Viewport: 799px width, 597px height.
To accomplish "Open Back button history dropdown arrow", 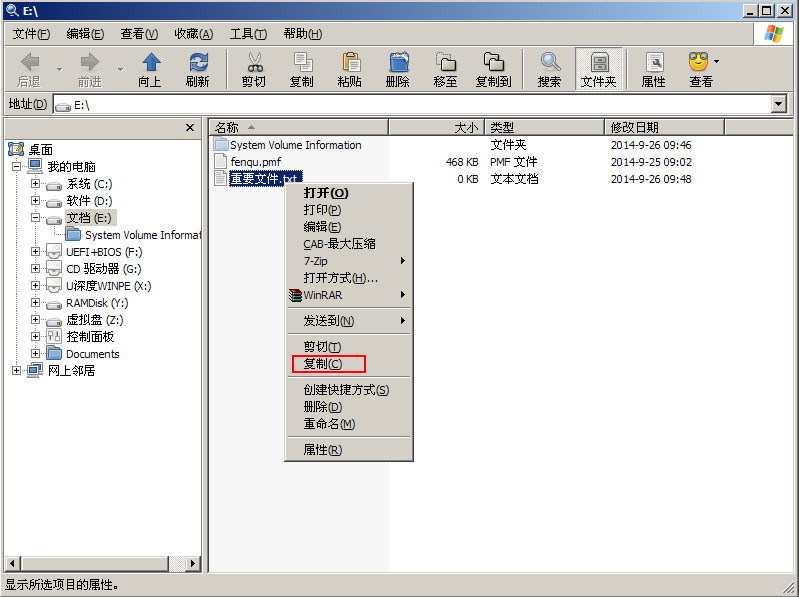I will [x=59, y=69].
